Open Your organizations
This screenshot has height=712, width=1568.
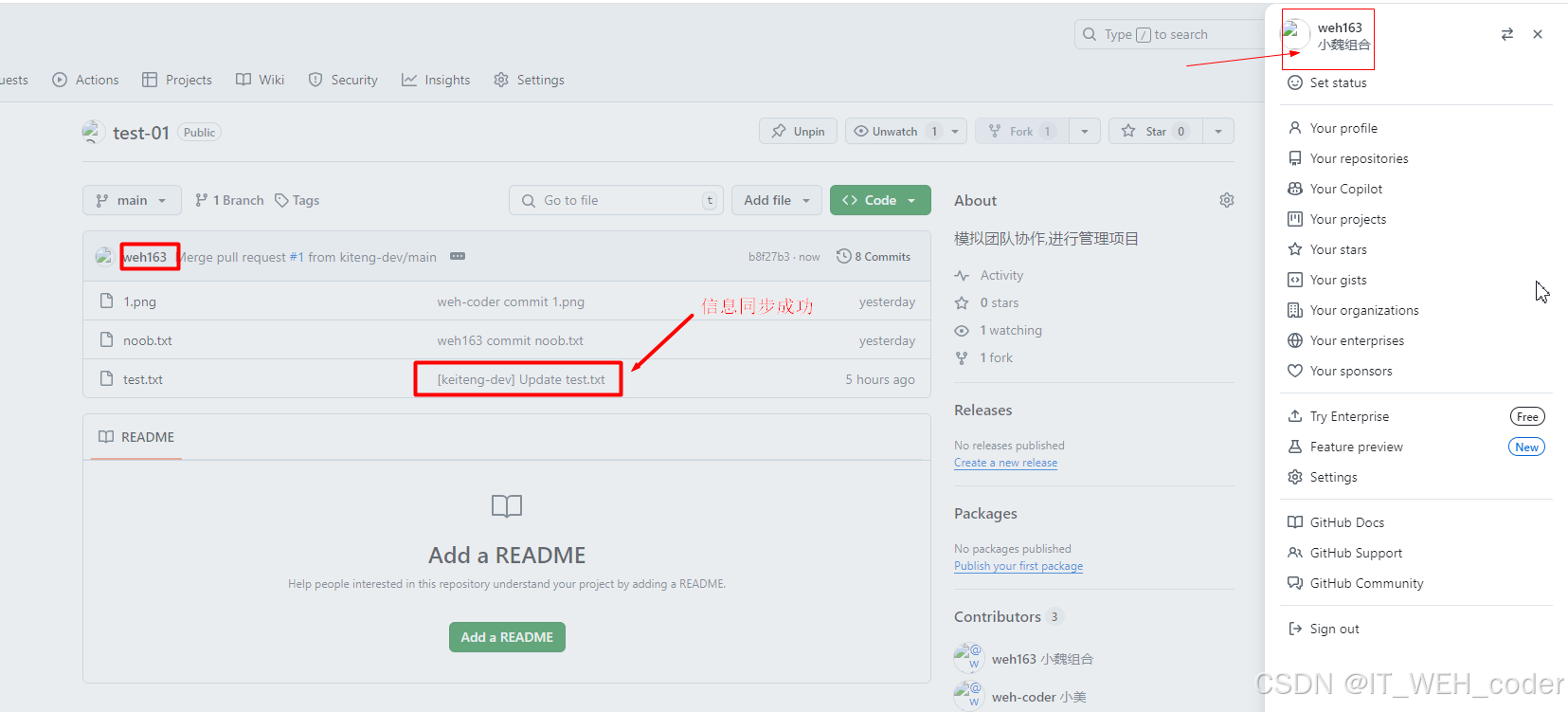1416,310
